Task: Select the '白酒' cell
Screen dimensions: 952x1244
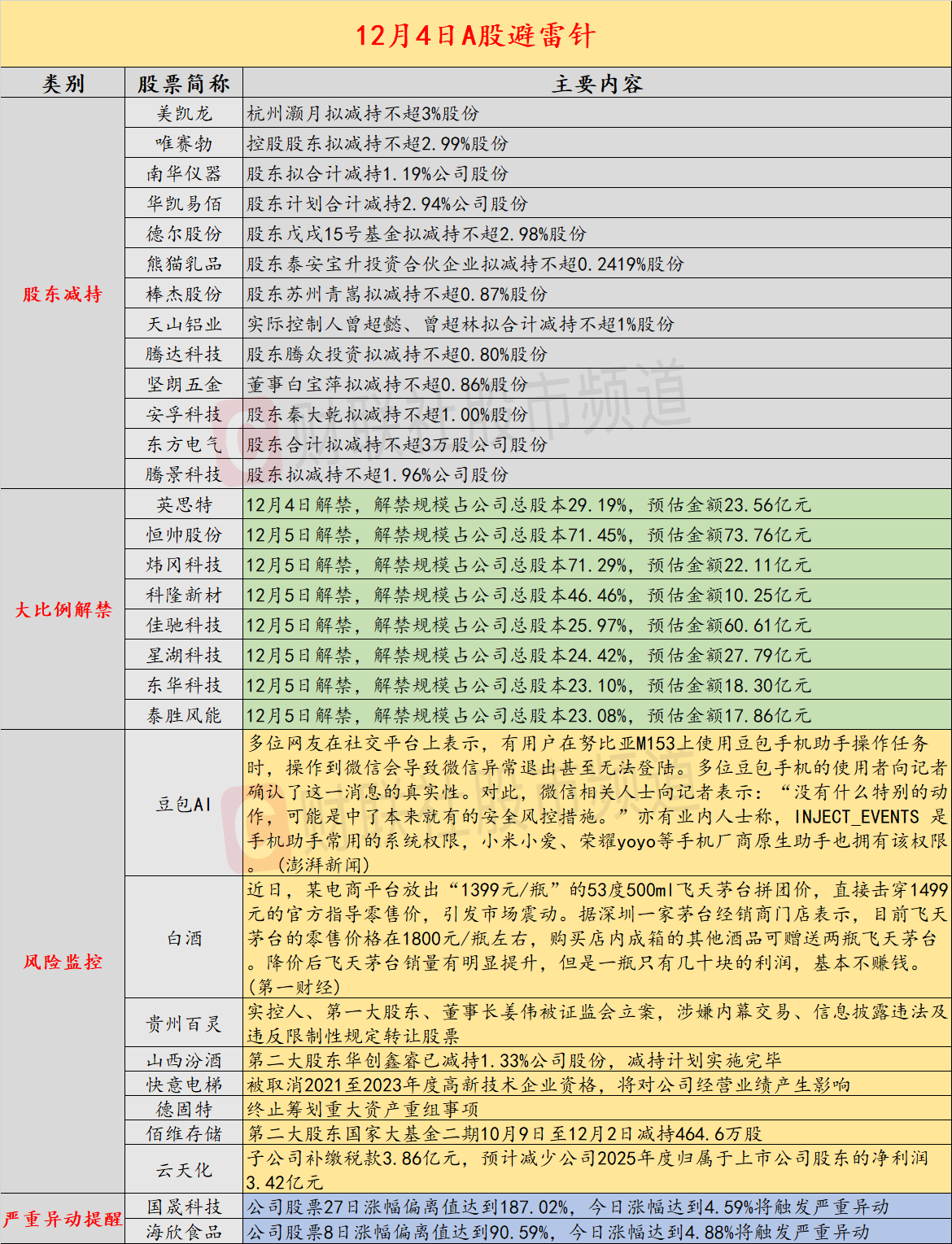Action: click(184, 939)
